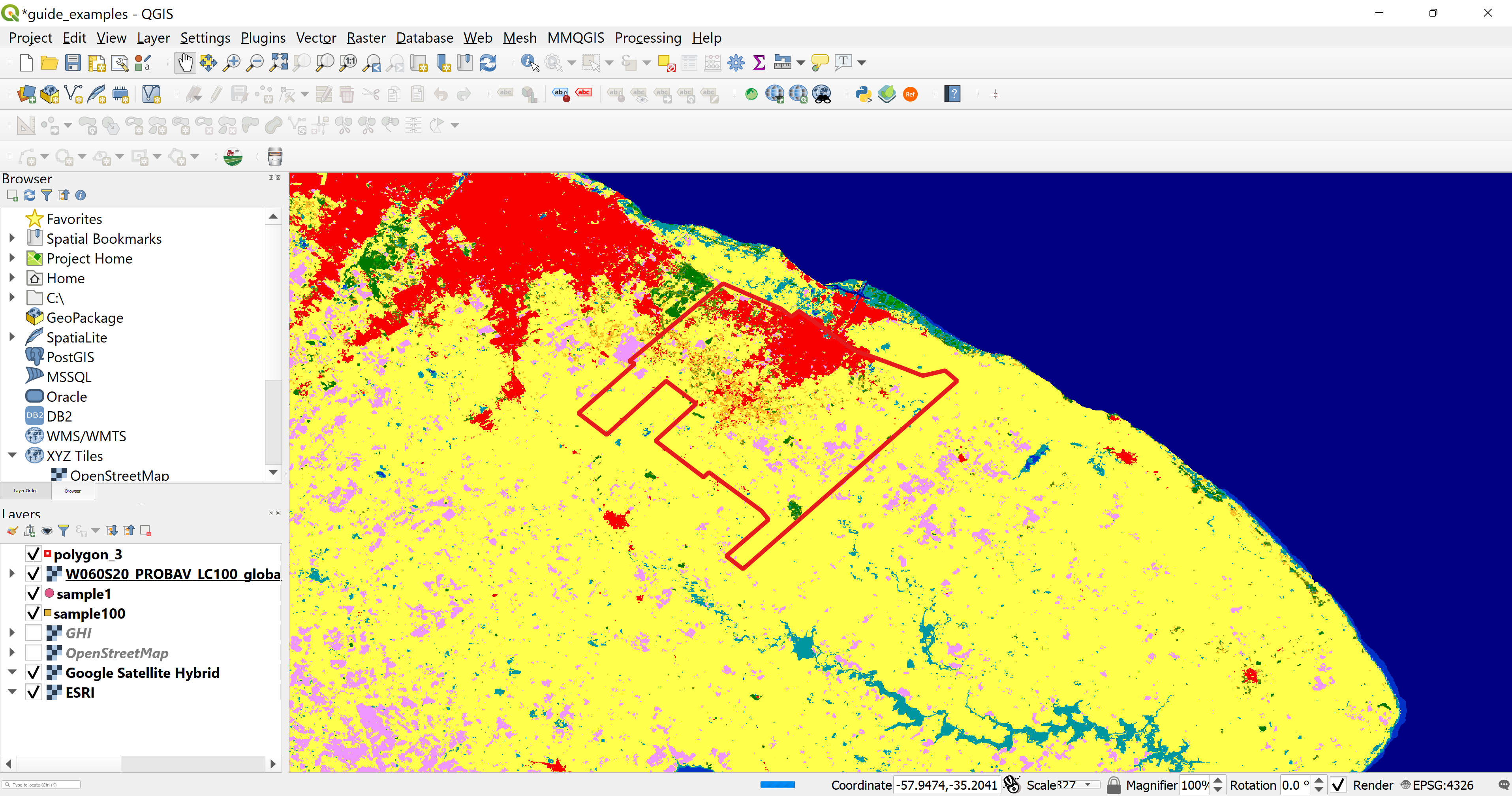This screenshot has width=1512, height=796.
Task: Expand the Spatial Bookmarks tree node
Action: (x=12, y=238)
